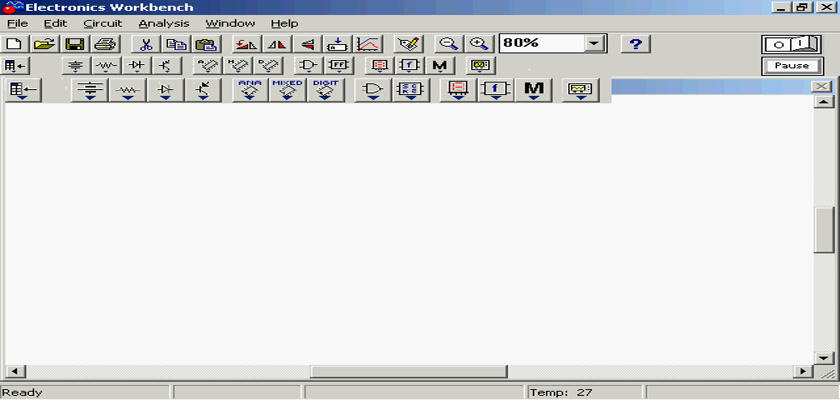The width and height of the screenshot is (840, 400).
Task: Click the horizontal scrollbar left arrow
Action: [14, 371]
